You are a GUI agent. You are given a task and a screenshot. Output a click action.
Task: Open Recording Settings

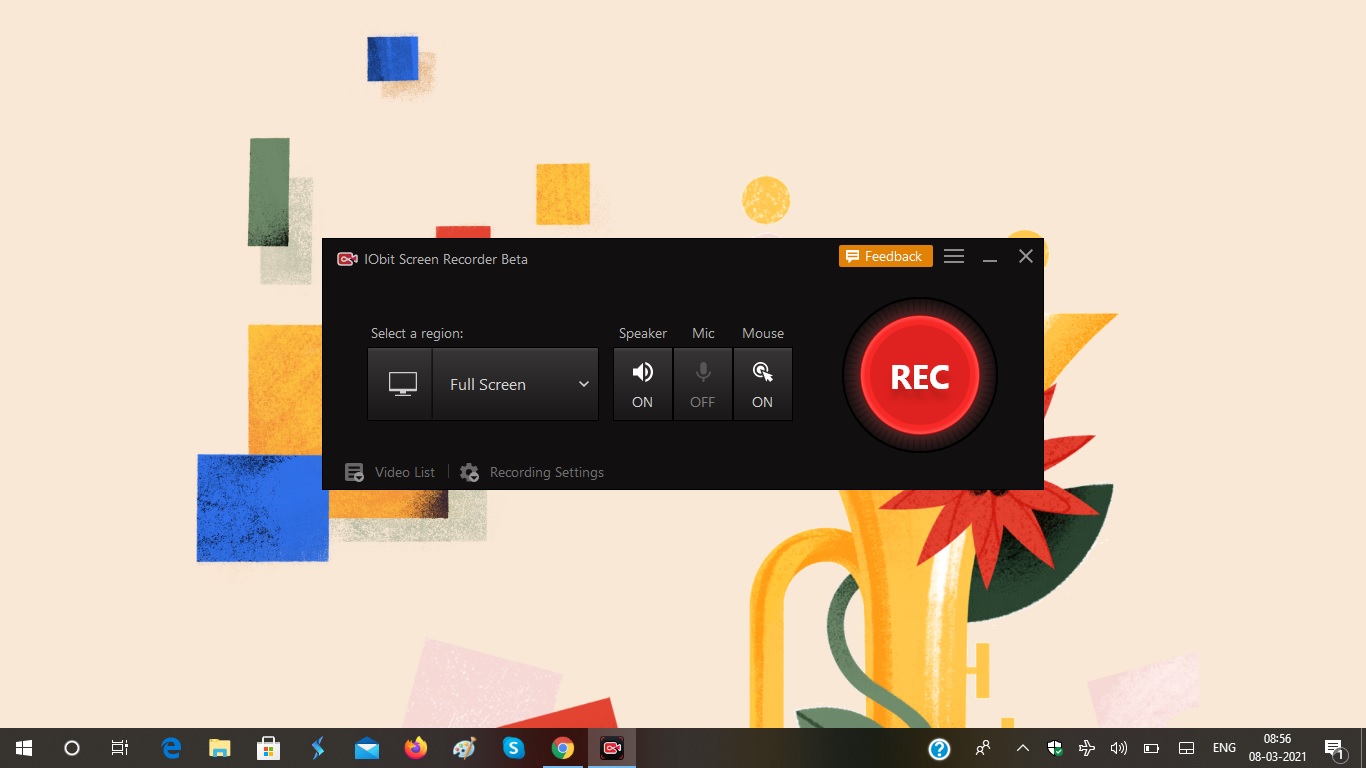pyautogui.click(x=532, y=472)
